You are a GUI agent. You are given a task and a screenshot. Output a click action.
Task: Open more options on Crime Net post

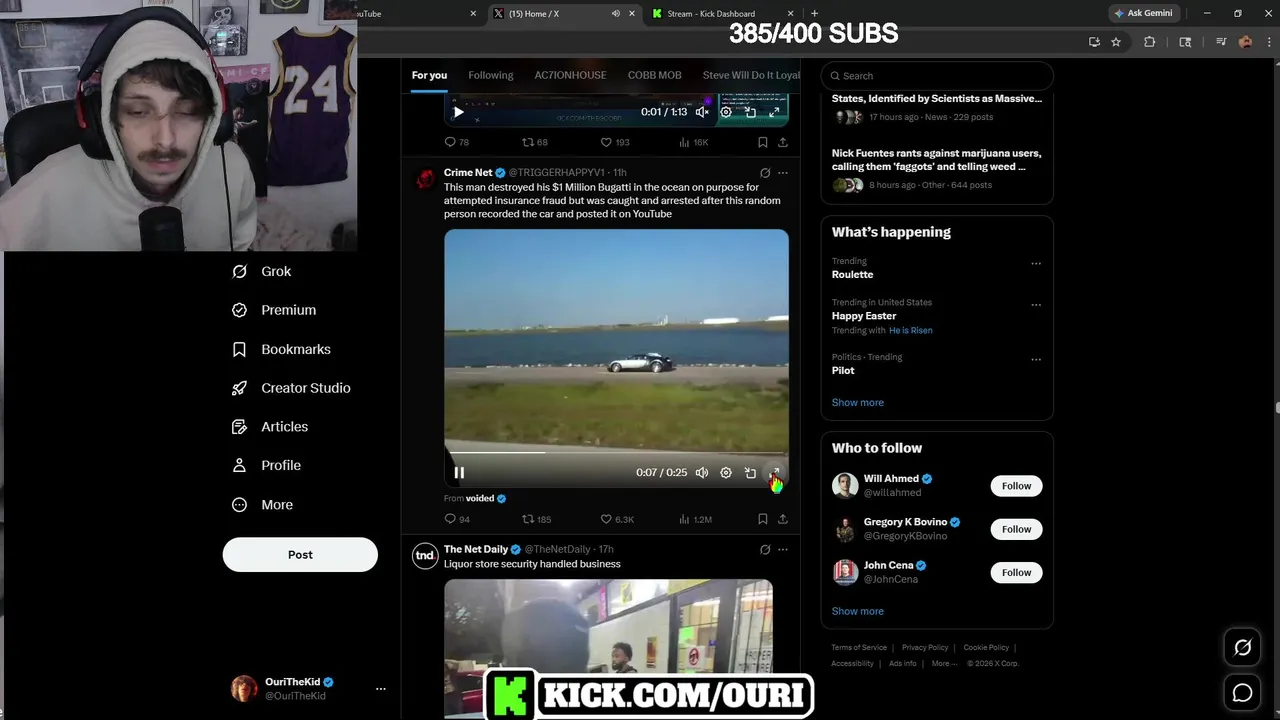tap(783, 173)
